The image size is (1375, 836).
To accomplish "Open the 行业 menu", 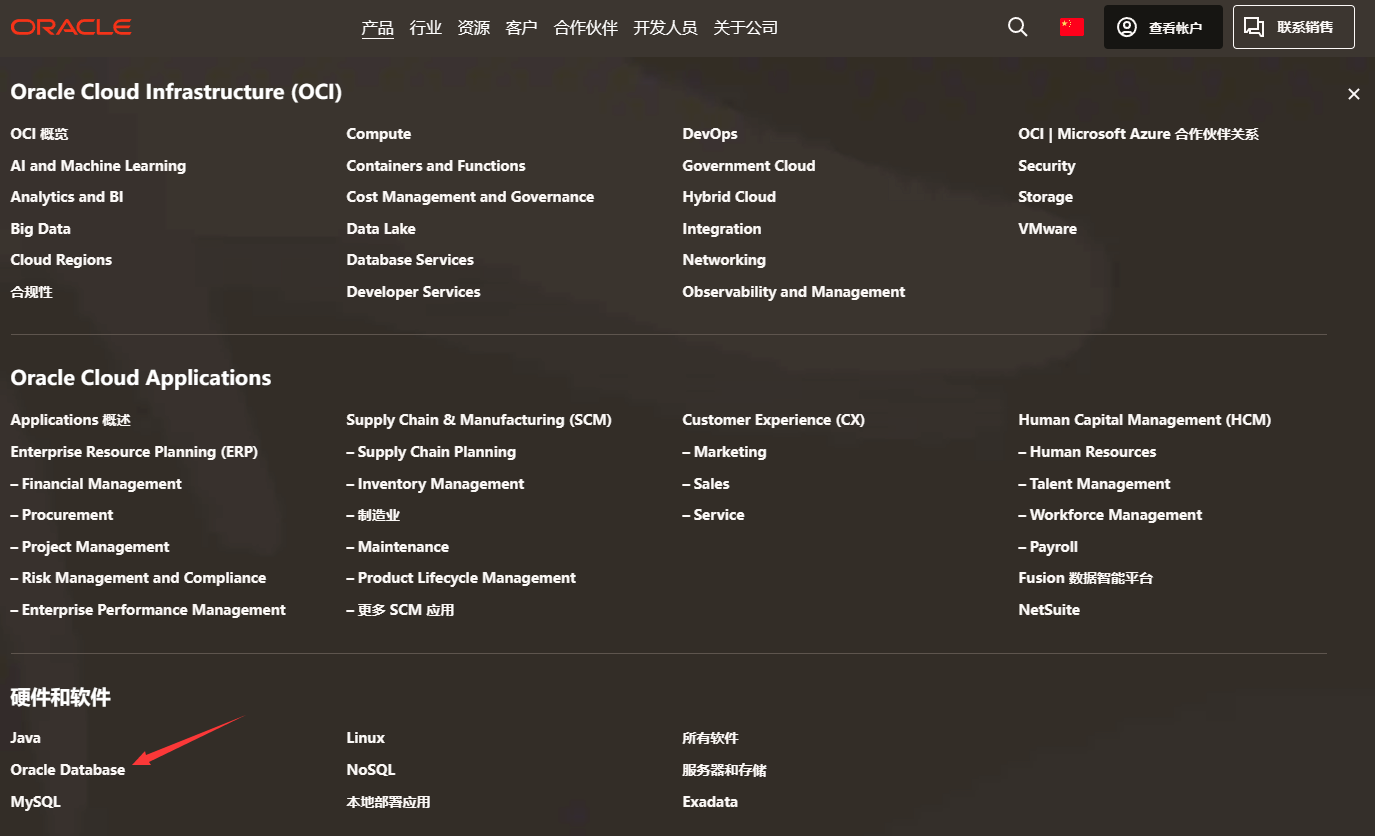I will click(426, 28).
